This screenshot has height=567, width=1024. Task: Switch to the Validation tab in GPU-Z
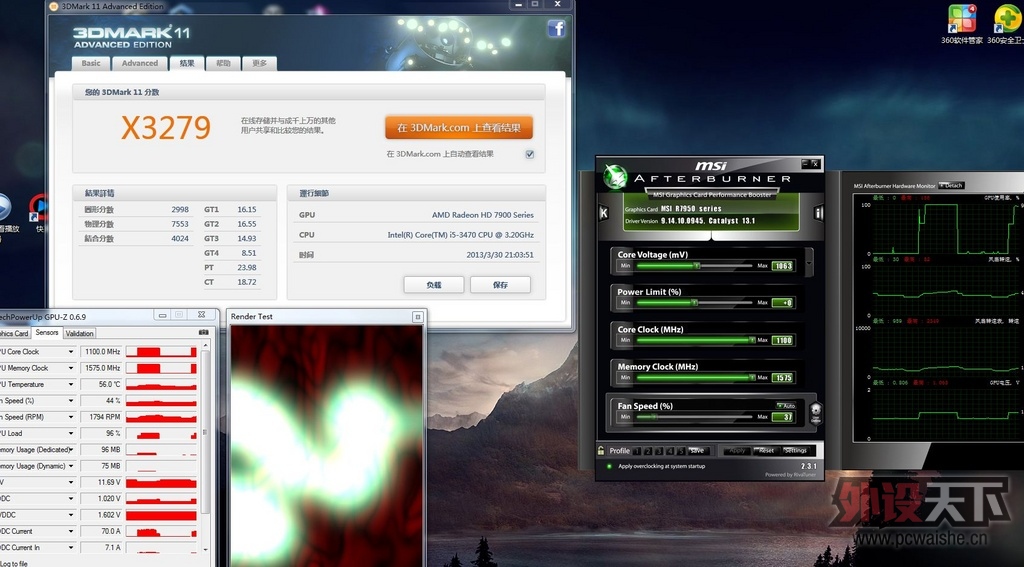pos(80,334)
